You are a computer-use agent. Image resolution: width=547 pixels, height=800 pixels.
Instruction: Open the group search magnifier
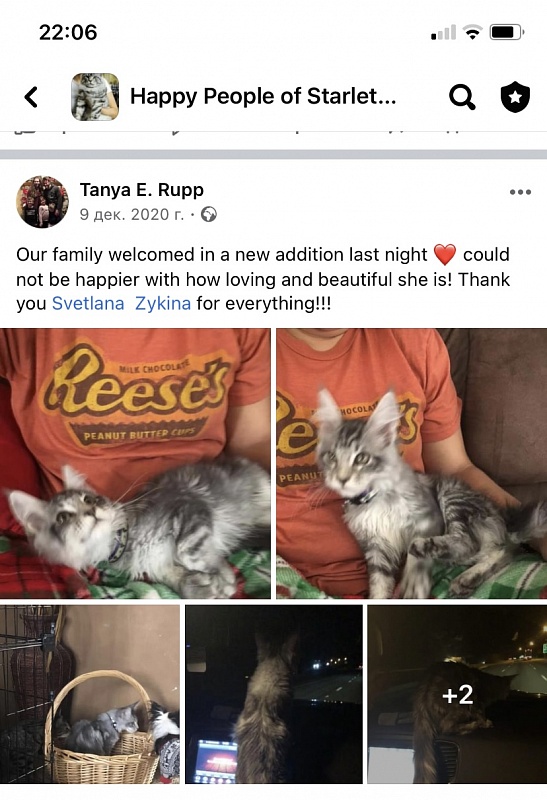pos(462,97)
